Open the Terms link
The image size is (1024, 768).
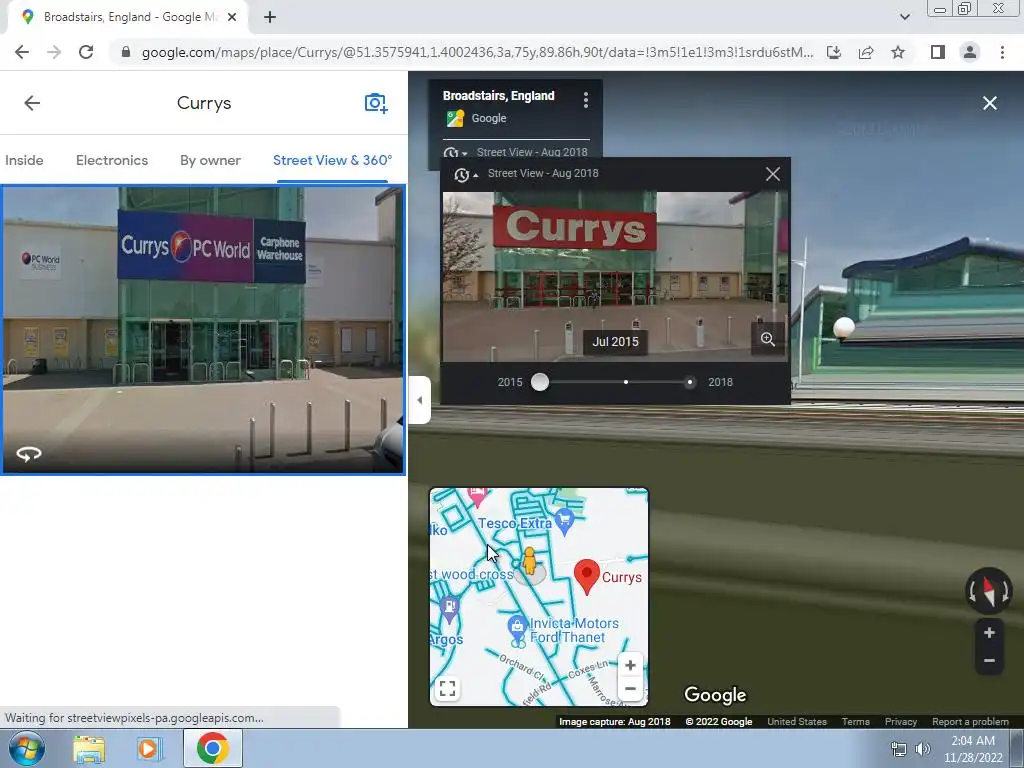856,722
